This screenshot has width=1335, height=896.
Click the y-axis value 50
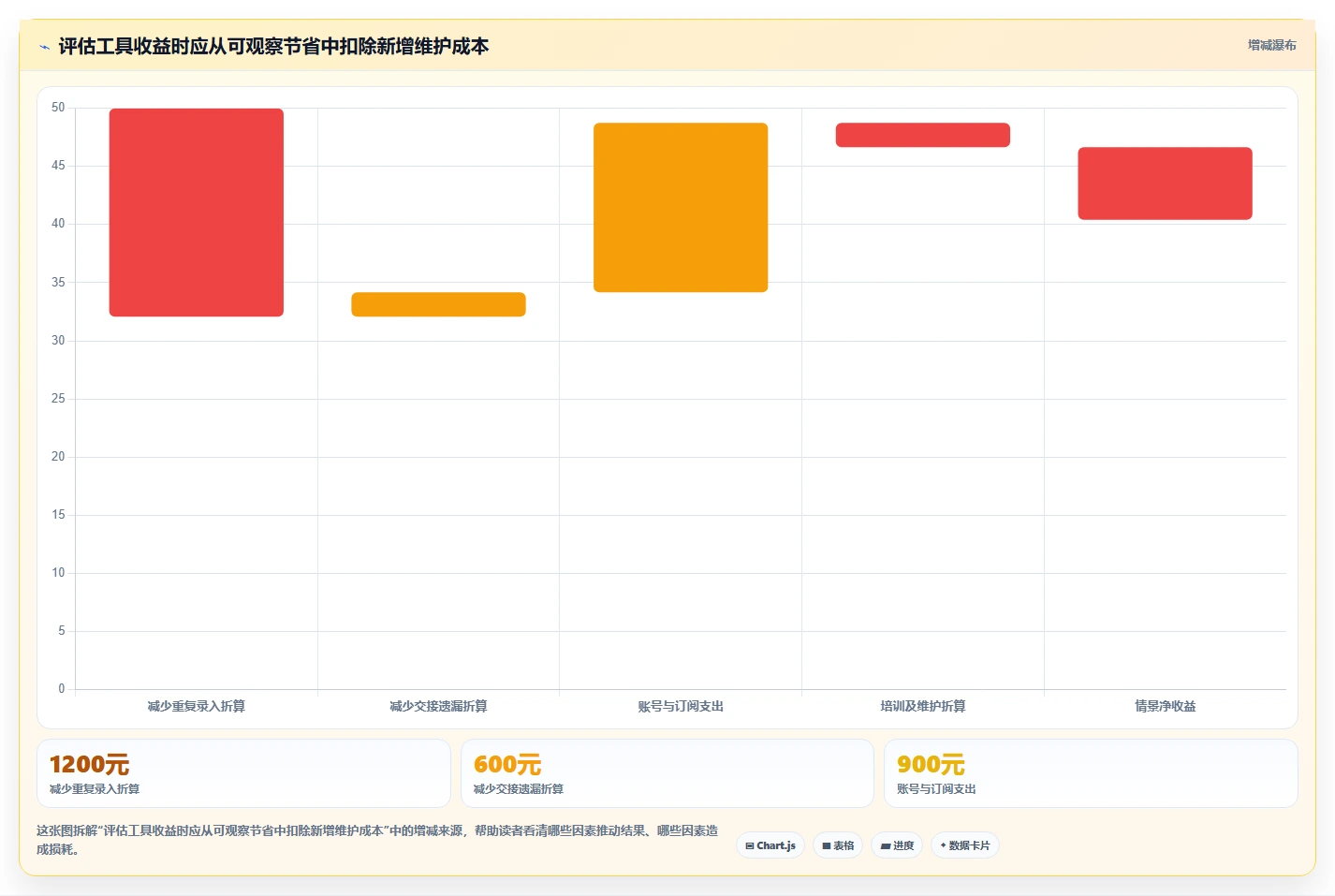[x=58, y=108]
